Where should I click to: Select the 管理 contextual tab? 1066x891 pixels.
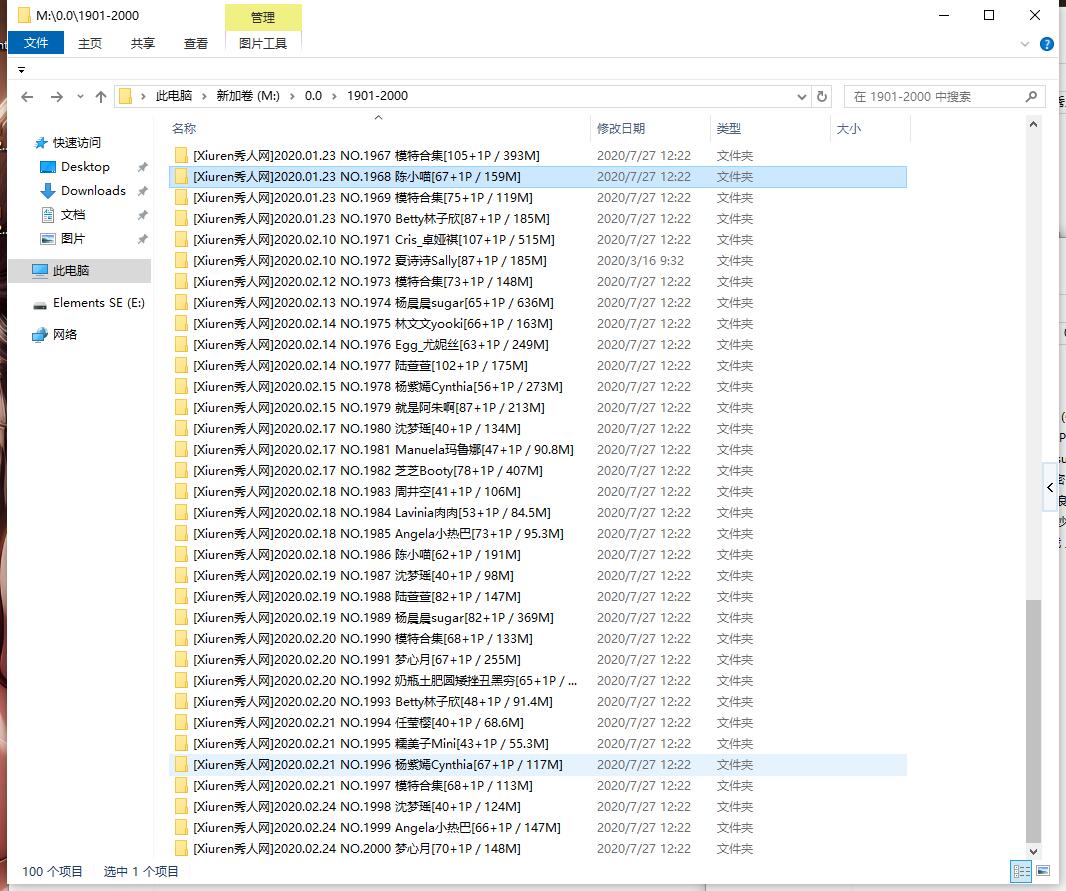(x=262, y=18)
